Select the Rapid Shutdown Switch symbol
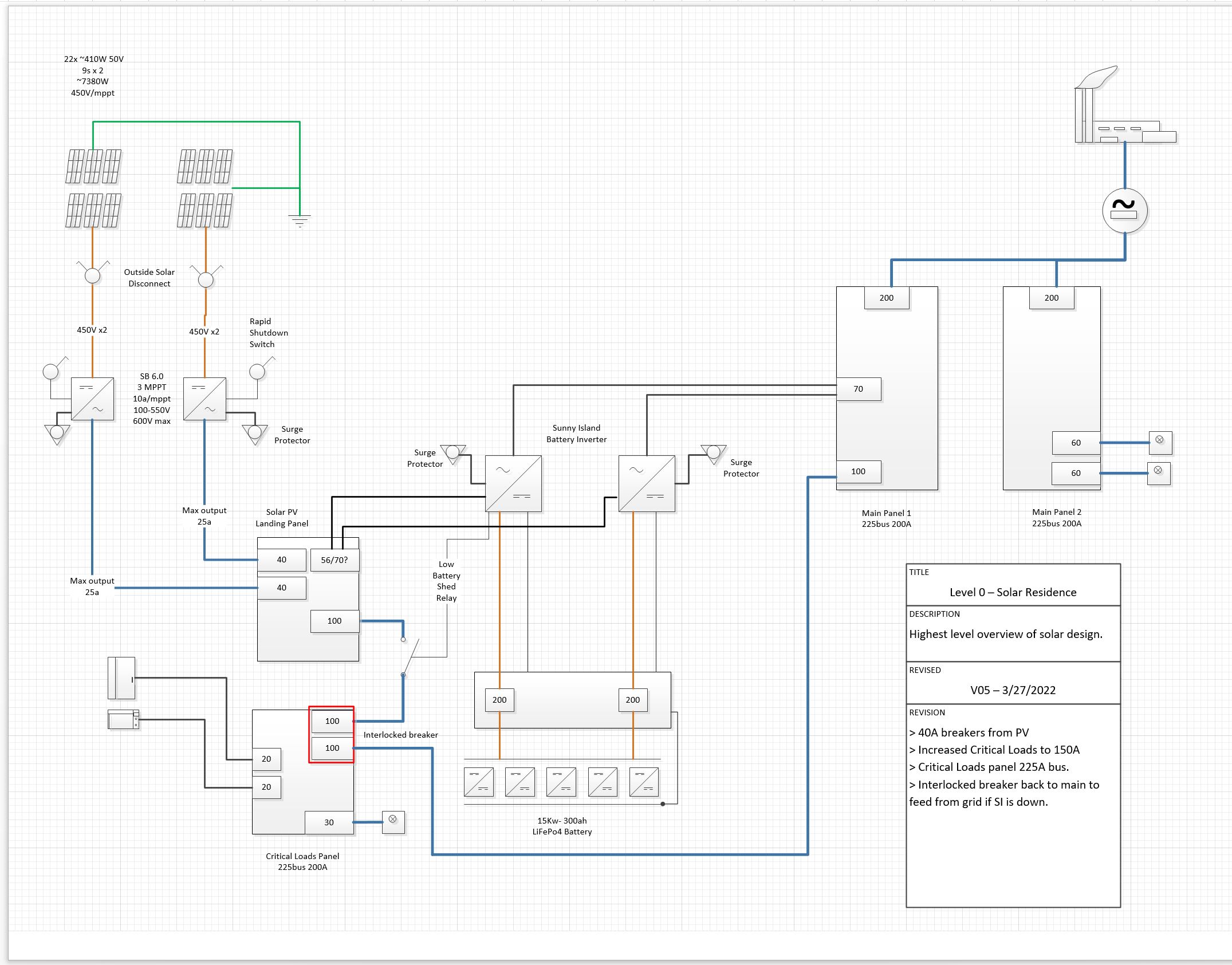The image size is (1232, 965). point(258,371)
